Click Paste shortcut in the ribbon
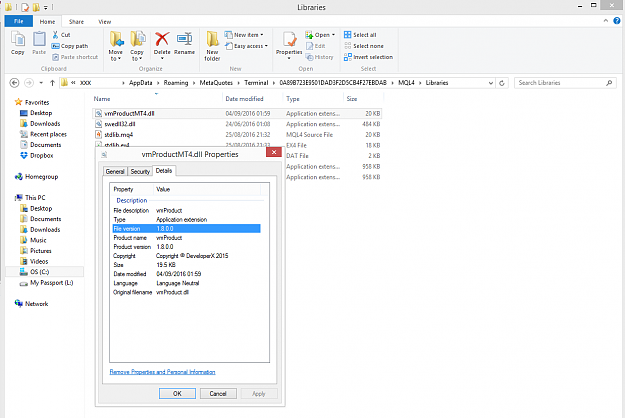 75,57
